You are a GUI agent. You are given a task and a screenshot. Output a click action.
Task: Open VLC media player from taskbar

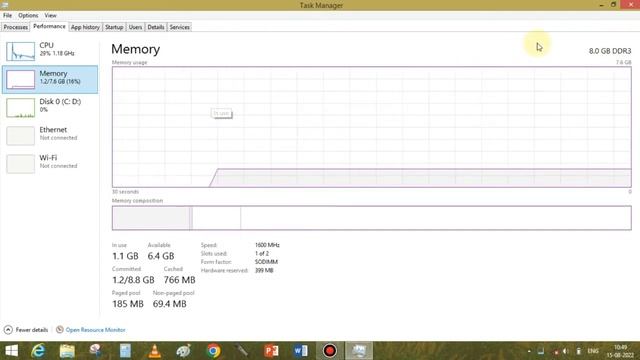click(154, 351)
